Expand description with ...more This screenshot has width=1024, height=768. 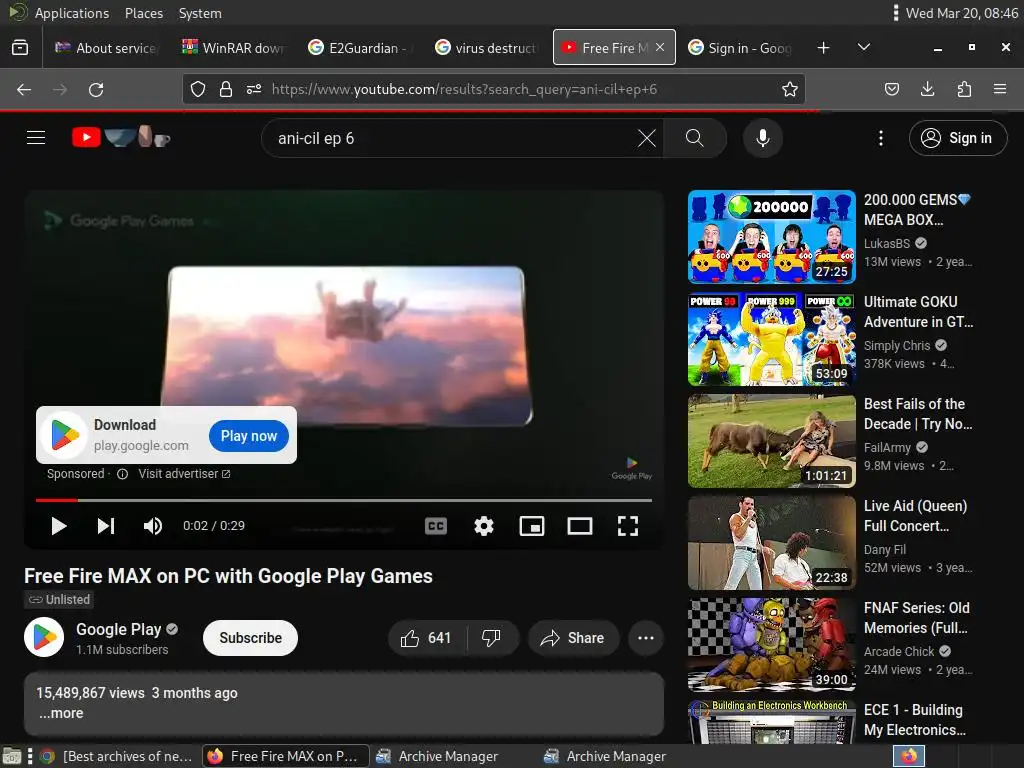[x=61, y=713]
